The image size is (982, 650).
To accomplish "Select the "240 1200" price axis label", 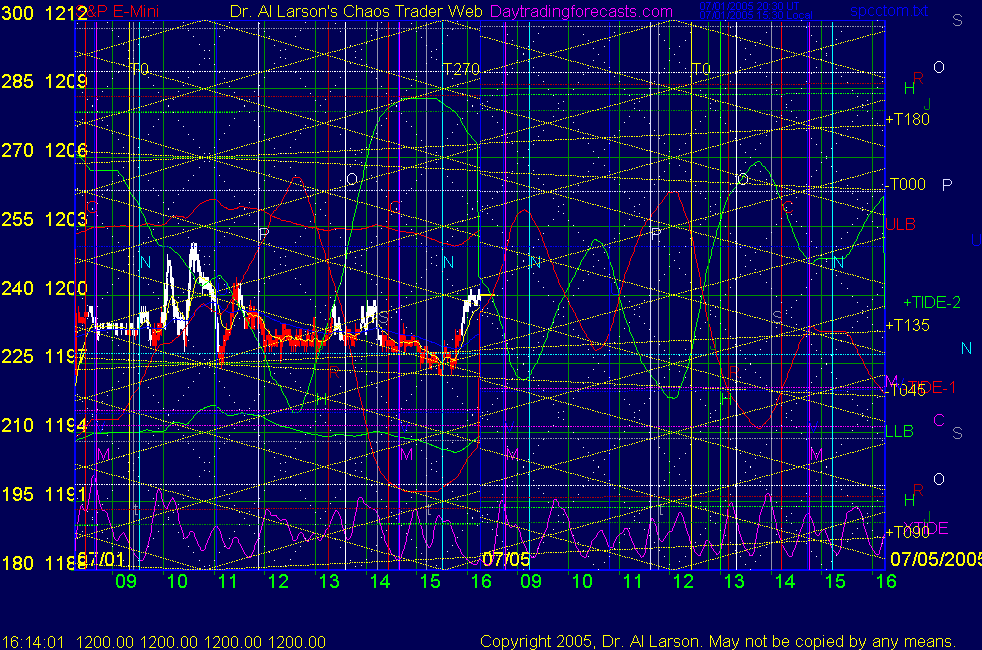I will coord(44,288).
